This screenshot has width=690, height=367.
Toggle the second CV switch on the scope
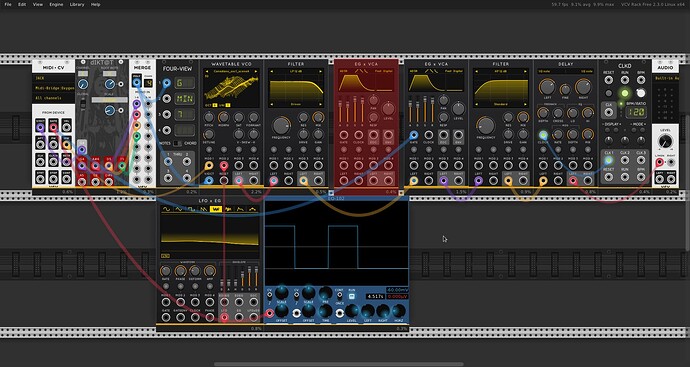[297, 297]
